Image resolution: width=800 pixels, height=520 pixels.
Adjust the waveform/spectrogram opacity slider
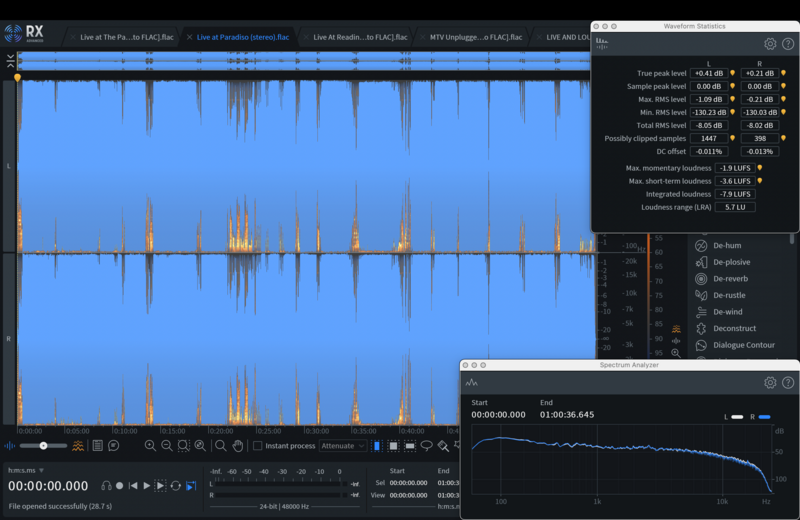[x=43, y=446]
